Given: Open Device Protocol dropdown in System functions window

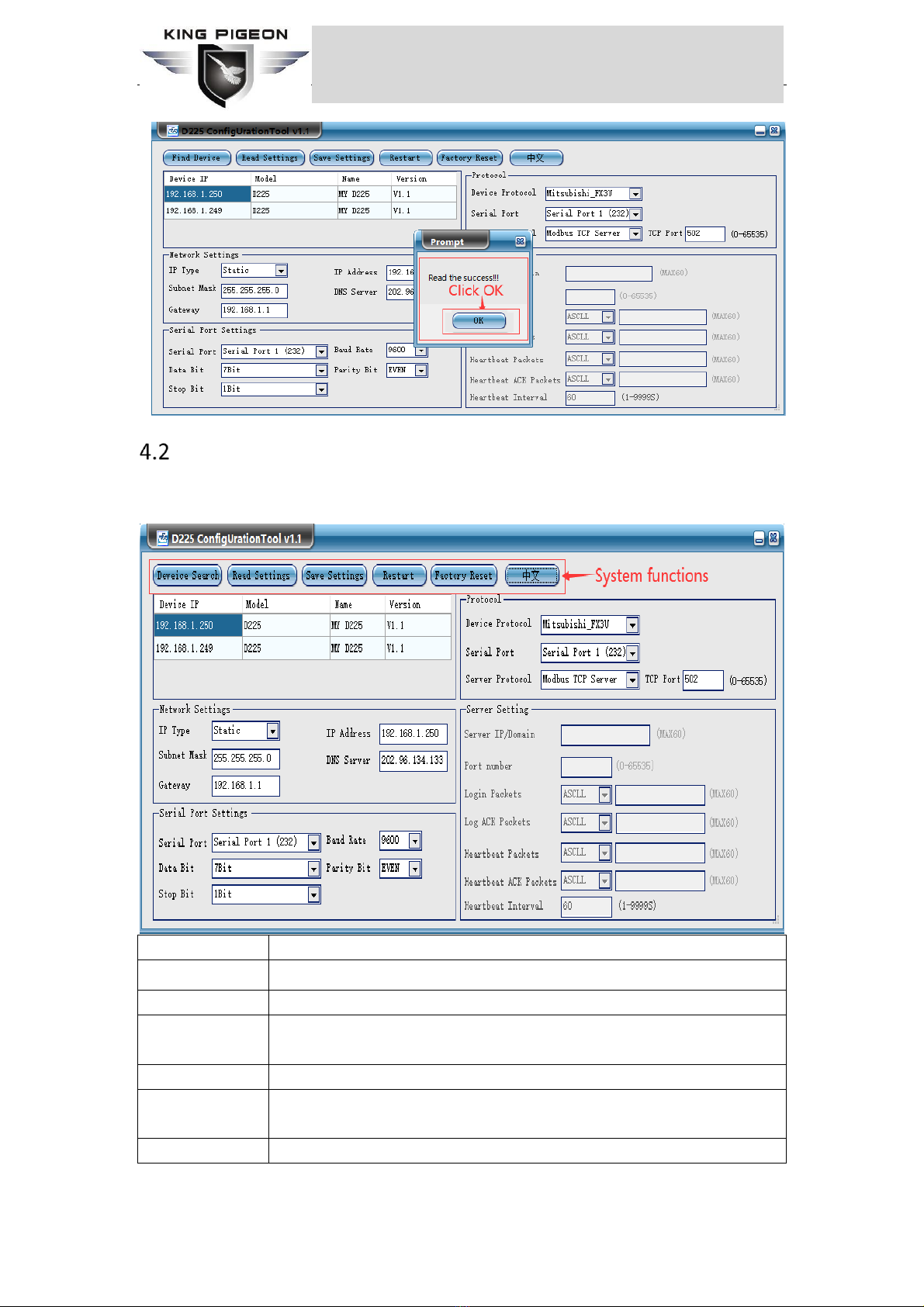Looking at the screenshot, I should 633,625.
